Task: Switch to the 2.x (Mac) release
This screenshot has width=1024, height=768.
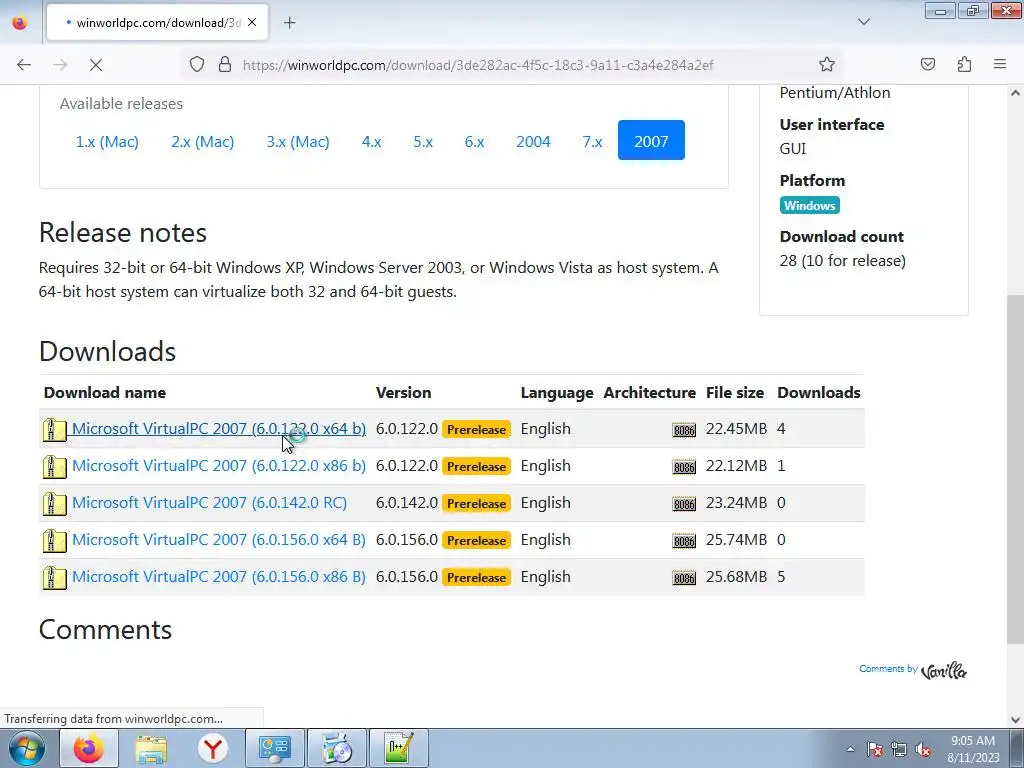Action: click(202, 141)
